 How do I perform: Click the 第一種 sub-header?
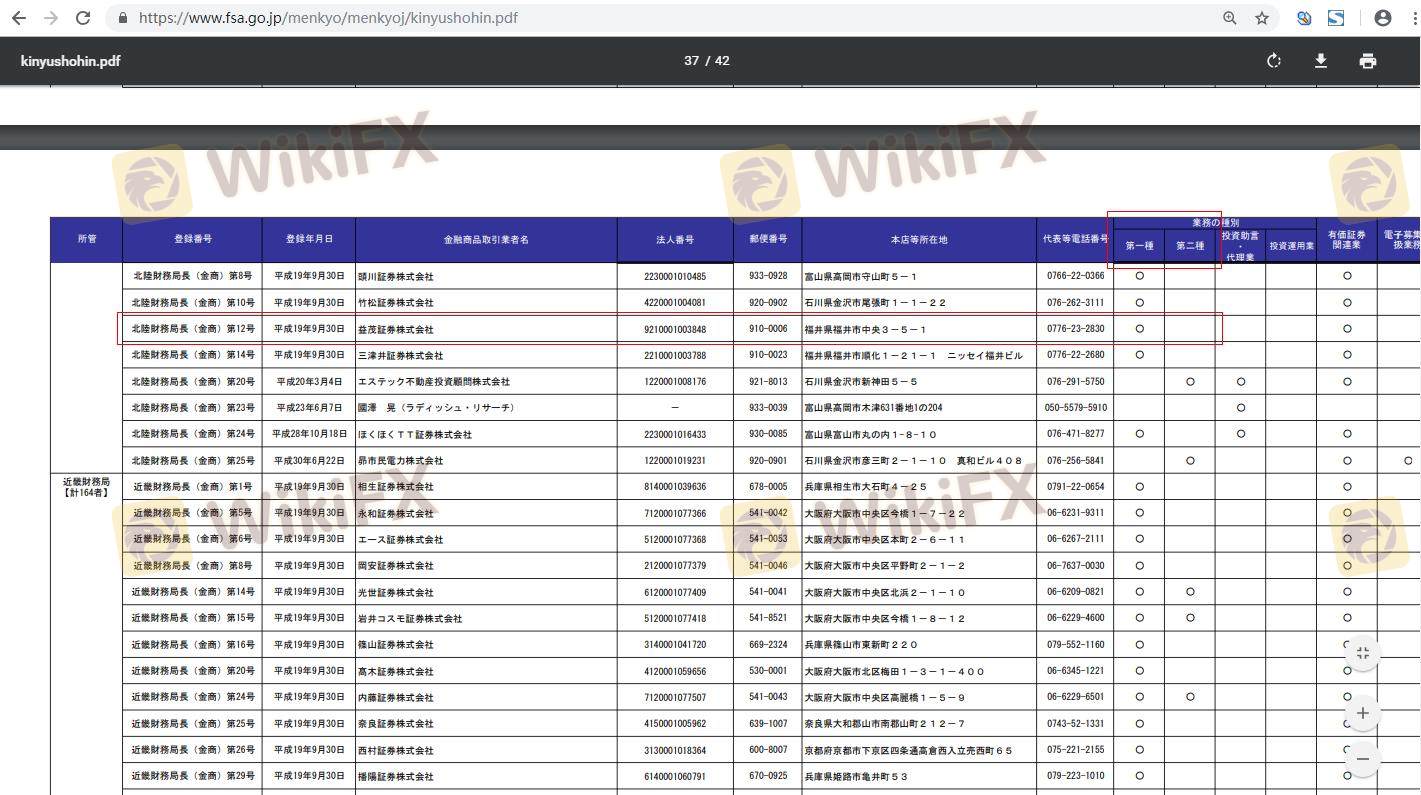(1139, 246)
